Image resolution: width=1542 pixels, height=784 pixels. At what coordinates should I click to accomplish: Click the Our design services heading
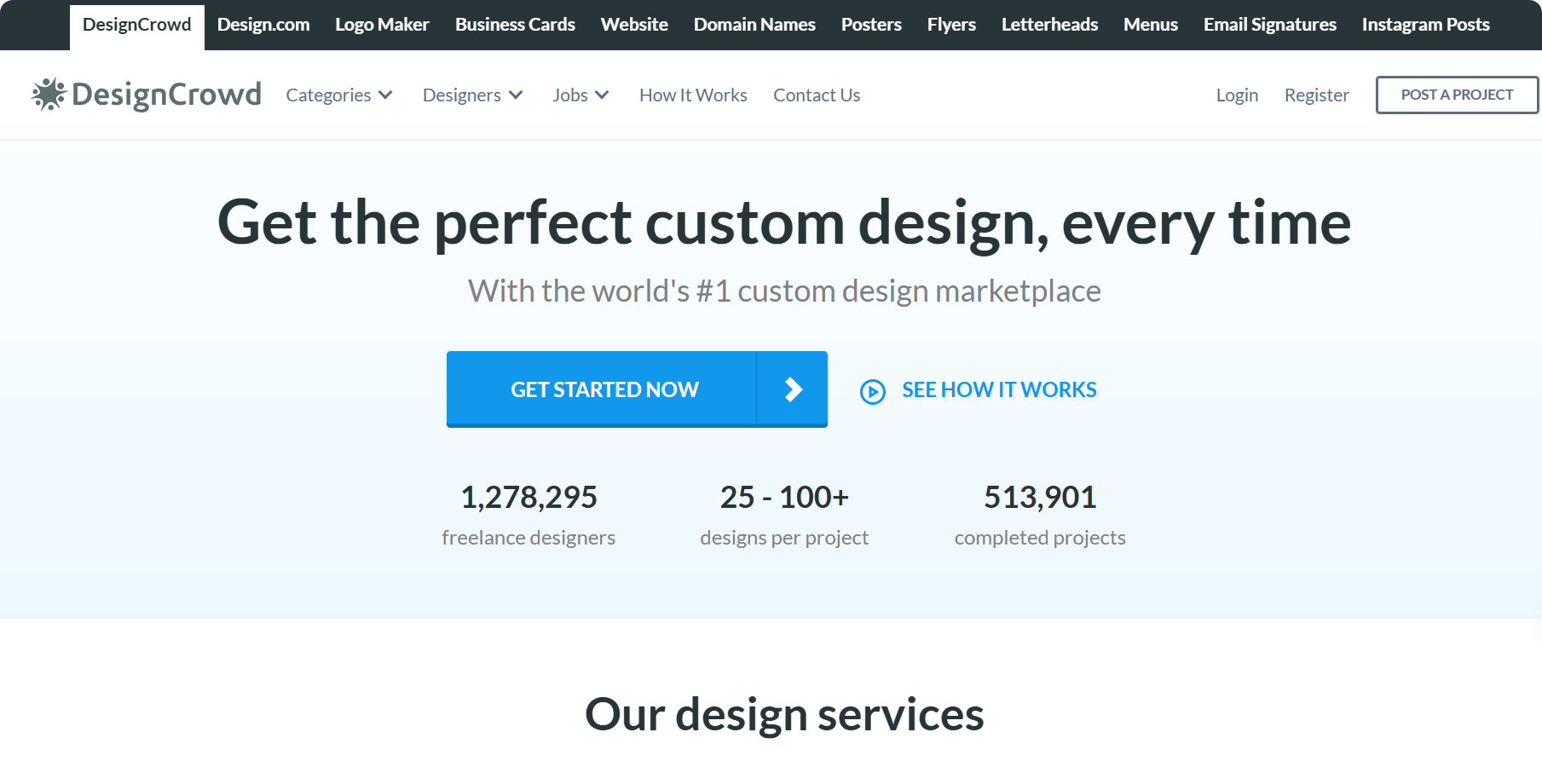pos(784,714)
